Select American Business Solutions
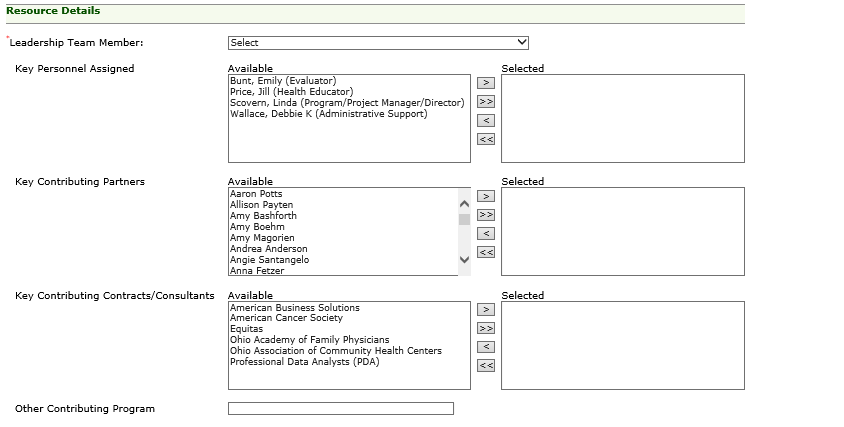The height and width of the screenshot is (427, 844). tap(295, 307)
